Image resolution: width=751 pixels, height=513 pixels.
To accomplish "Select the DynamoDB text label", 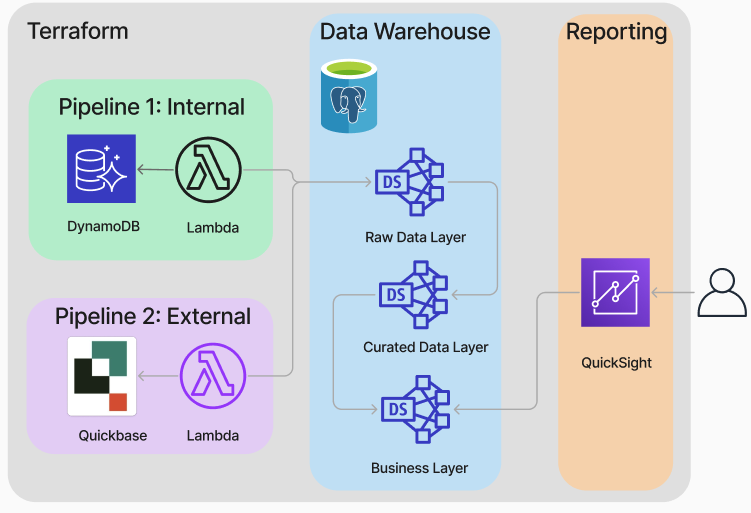I will [x=104, y=227].
